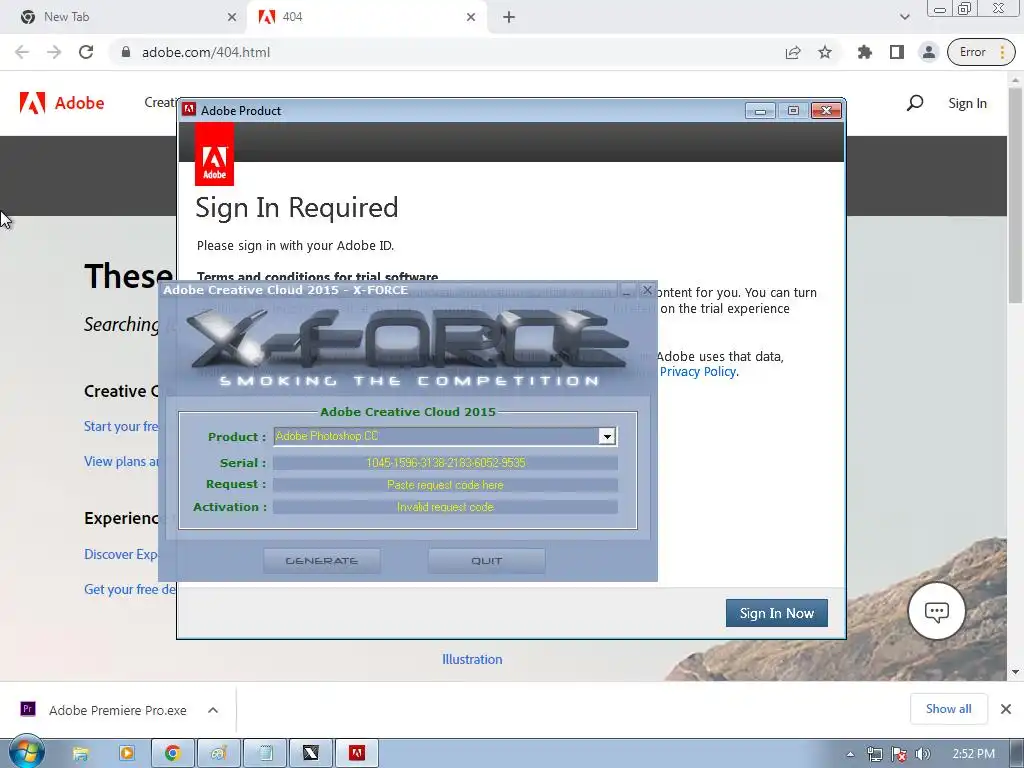Click the Start your free link on the page
Image resolution: width=1024 pixels, height=768 pixels.
click(121, 426)
